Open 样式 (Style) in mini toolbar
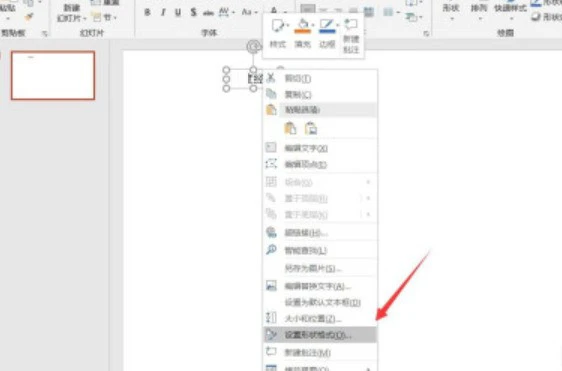The width and height of the screenshot is (562, 371). [278, 33]
